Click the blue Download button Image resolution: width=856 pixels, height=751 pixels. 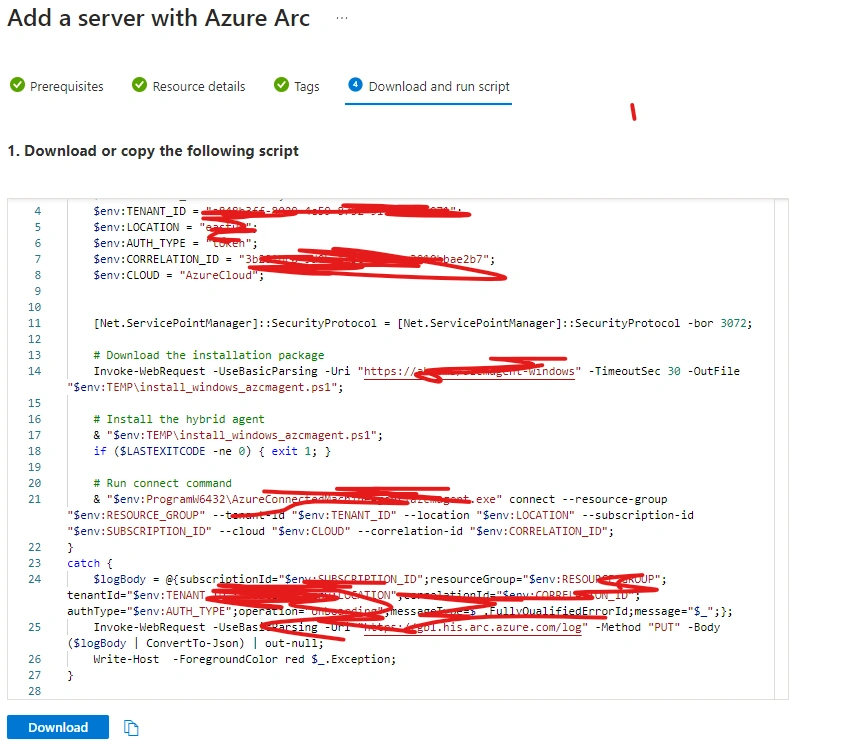click(x=58, y=727)
